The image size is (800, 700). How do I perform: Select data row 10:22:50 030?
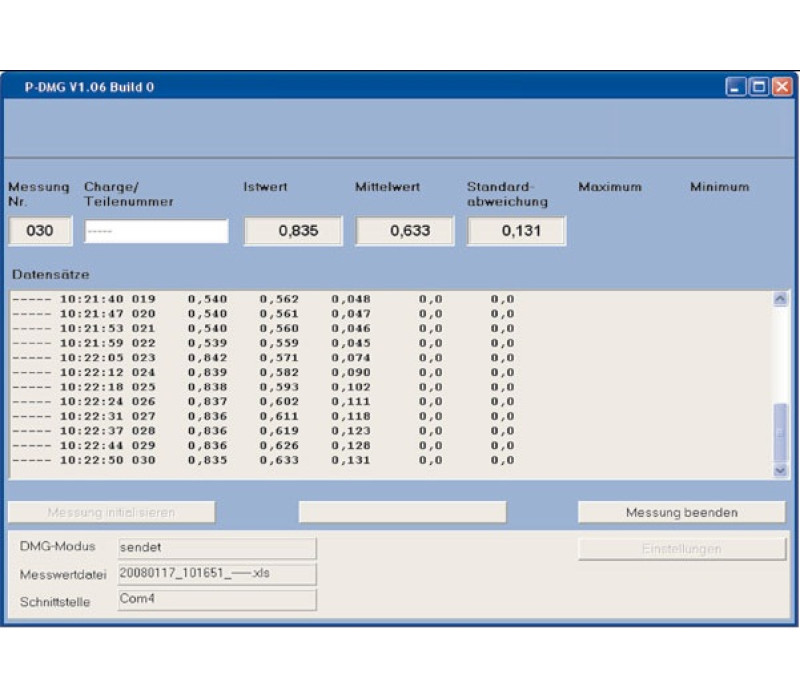point(263,460)
